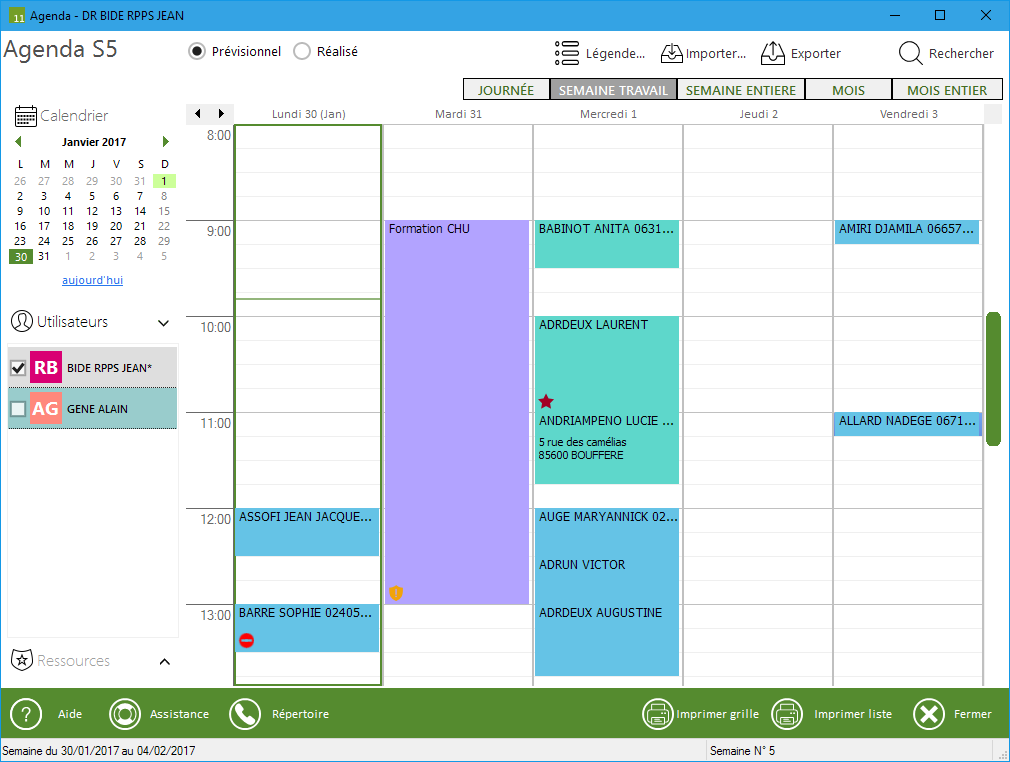Viewport: 1010px width, 762px height.
Task: Switch to the JOURNÉE view tab
Action: click(505, 90)
